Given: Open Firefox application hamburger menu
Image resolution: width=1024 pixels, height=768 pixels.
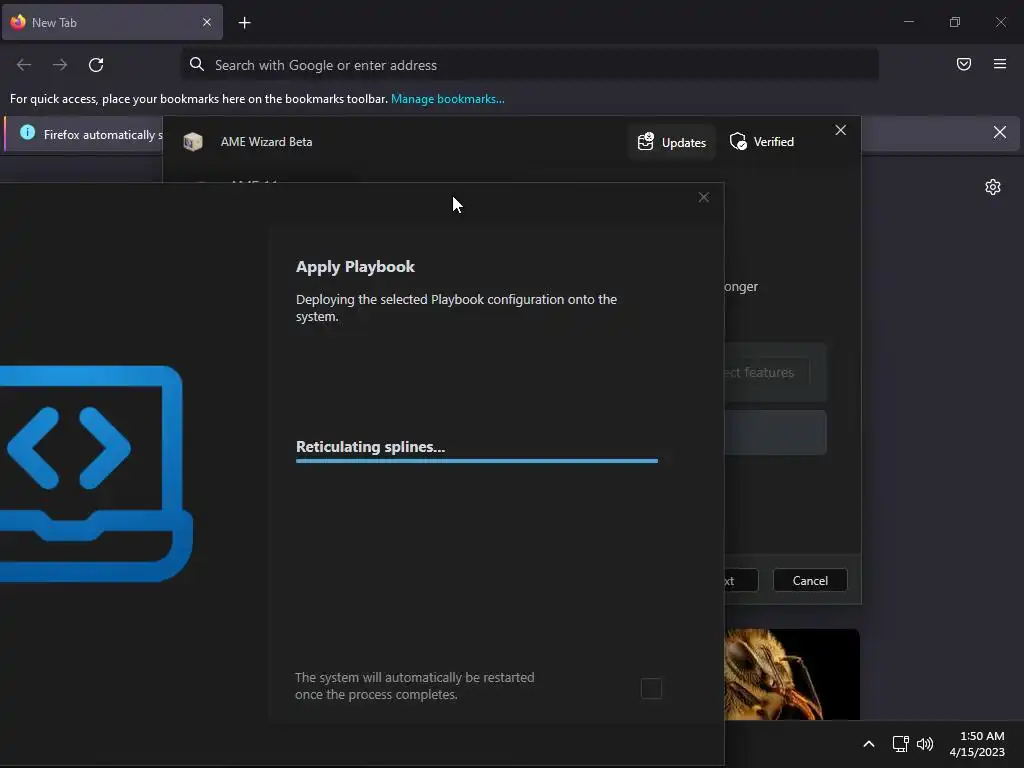Looking at the screenshot, I should tap(1000, 64).
